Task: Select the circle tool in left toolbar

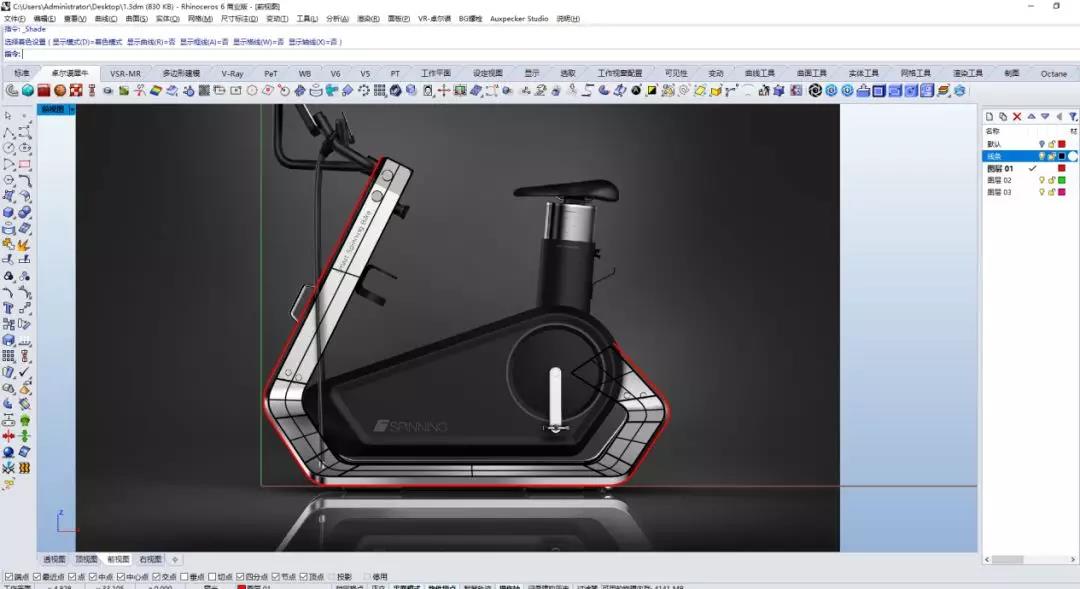Action: (8, 147)
